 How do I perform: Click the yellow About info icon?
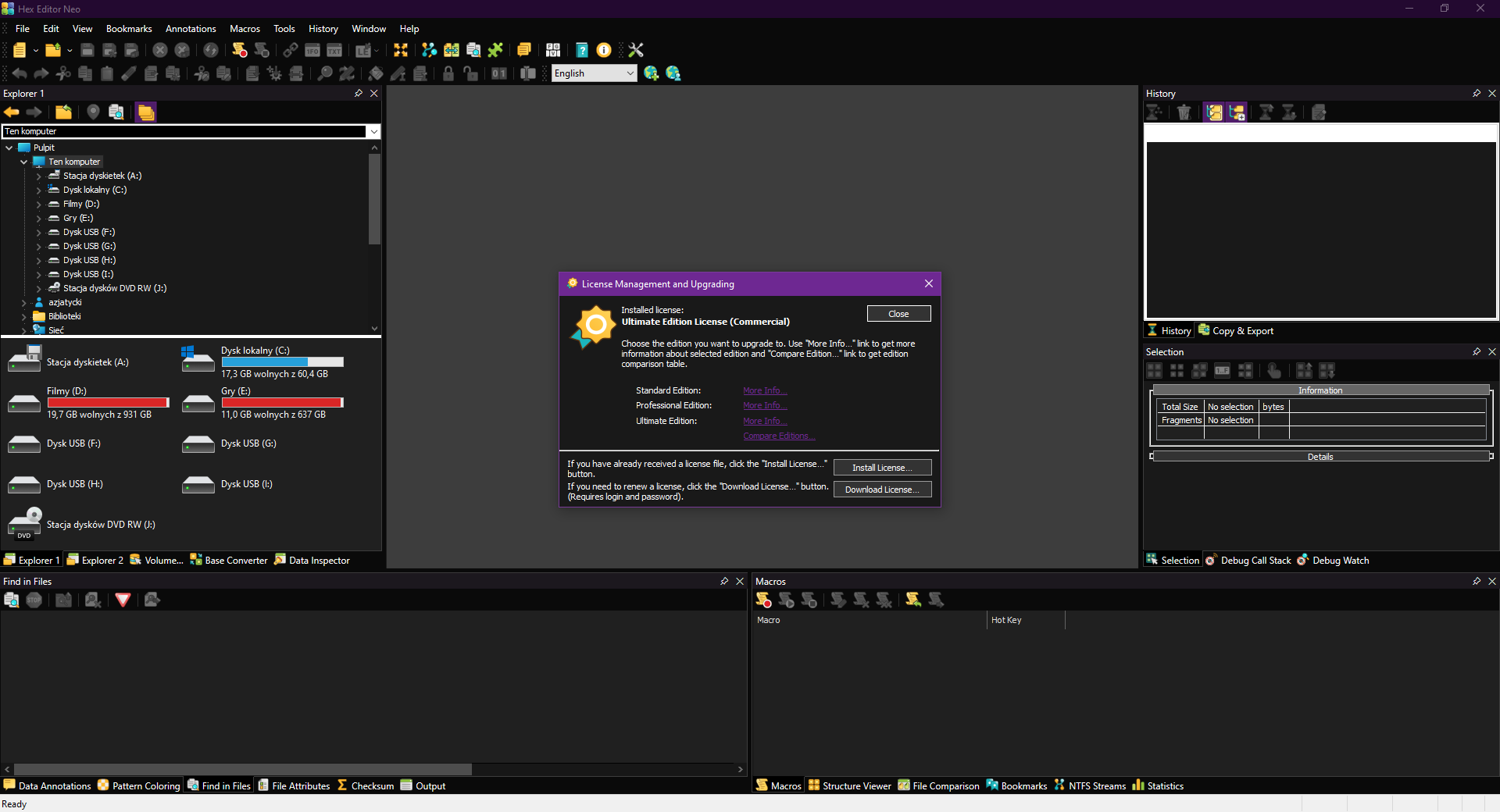point(604,50)
